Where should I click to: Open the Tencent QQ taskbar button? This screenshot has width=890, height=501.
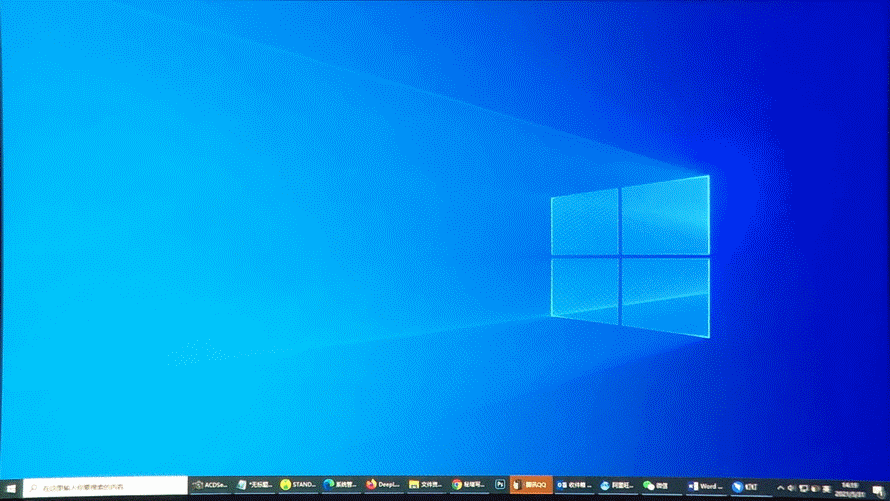click(531, 485)
